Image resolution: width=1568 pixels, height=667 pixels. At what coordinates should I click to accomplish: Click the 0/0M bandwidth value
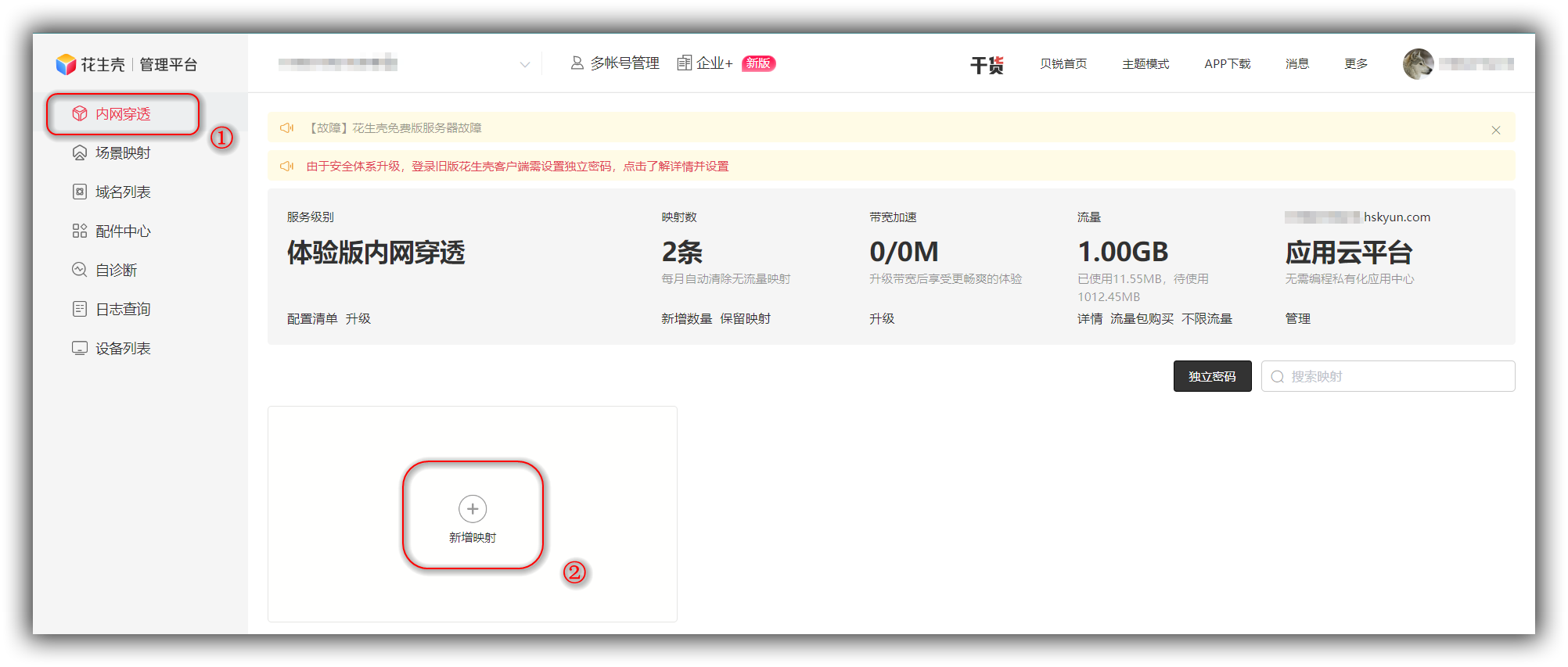[904, 252]
